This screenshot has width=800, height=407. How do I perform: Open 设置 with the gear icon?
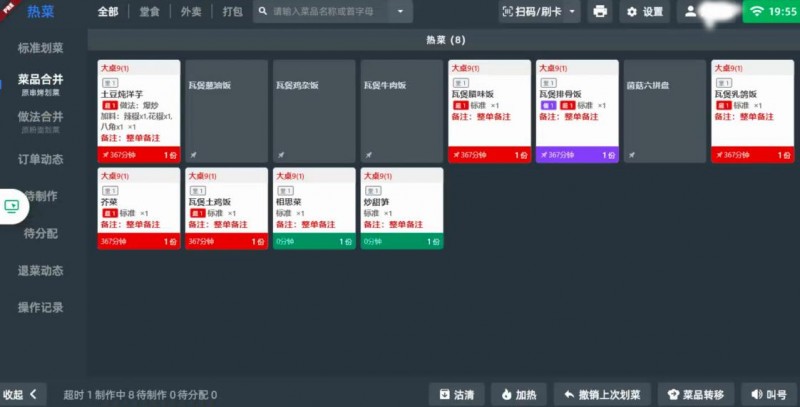645,12
